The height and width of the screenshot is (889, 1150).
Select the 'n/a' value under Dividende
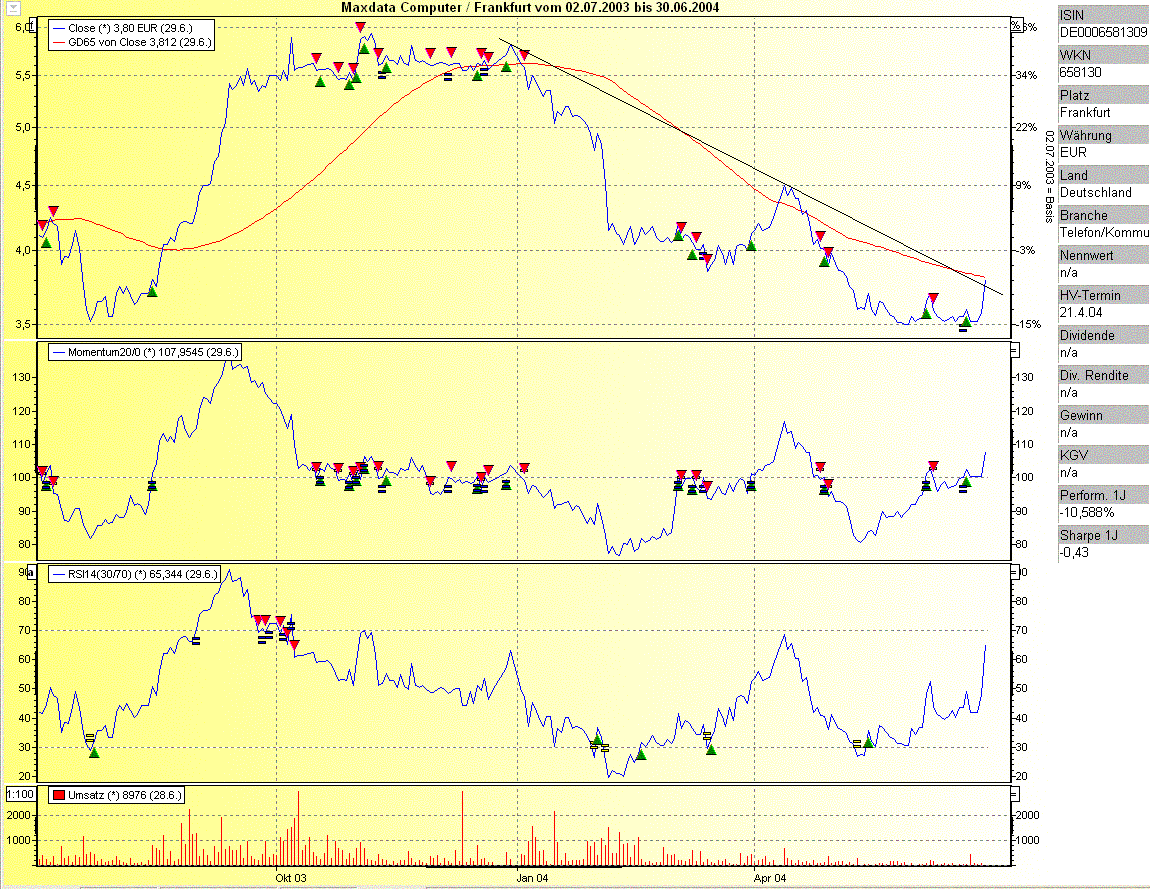pyautogui.click(x=1069, y=353)
